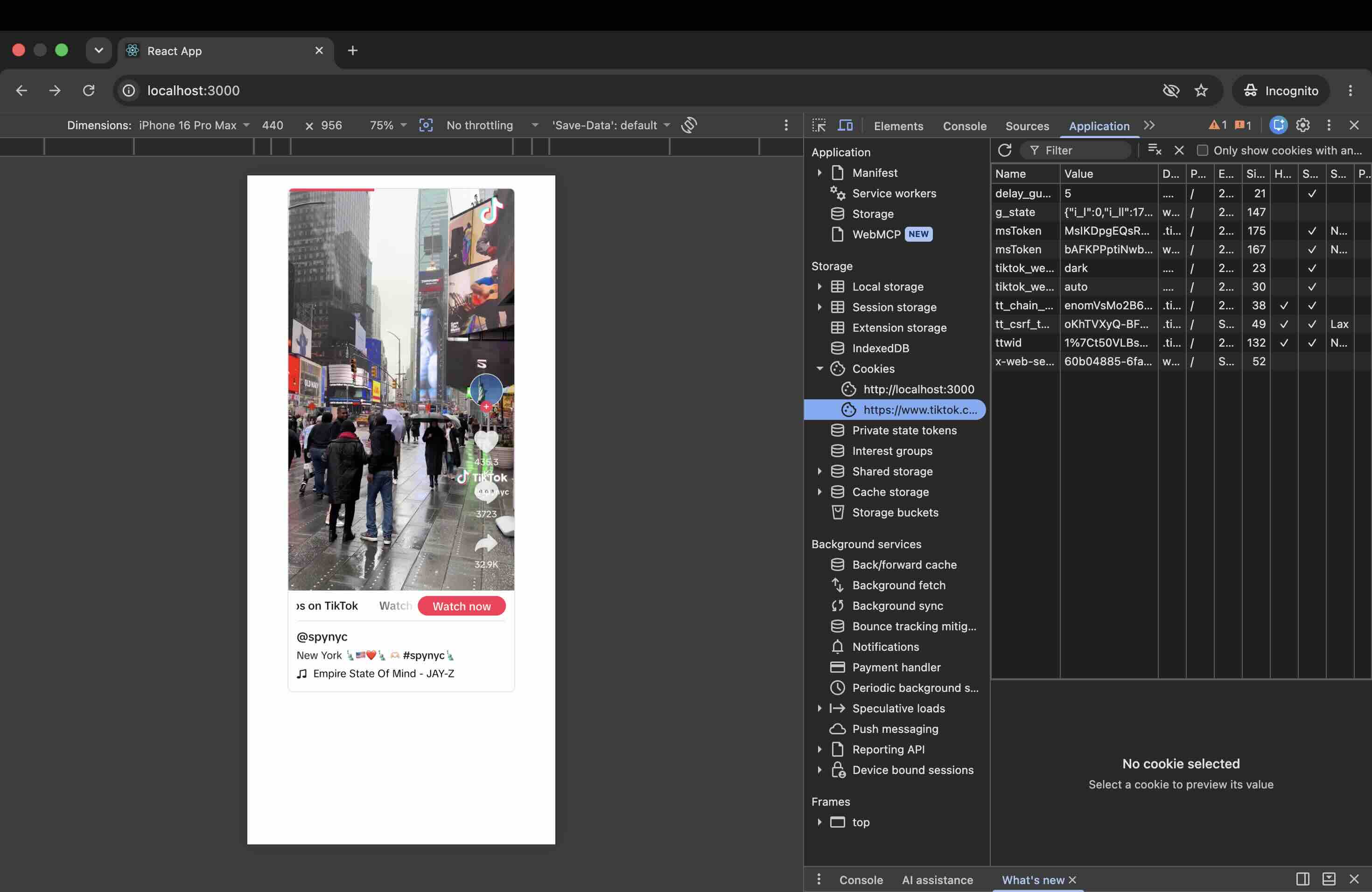Viewport: 1372px width, 892px height.
Task: Click the warnings count icon
Action: [x=1217, y=125]
